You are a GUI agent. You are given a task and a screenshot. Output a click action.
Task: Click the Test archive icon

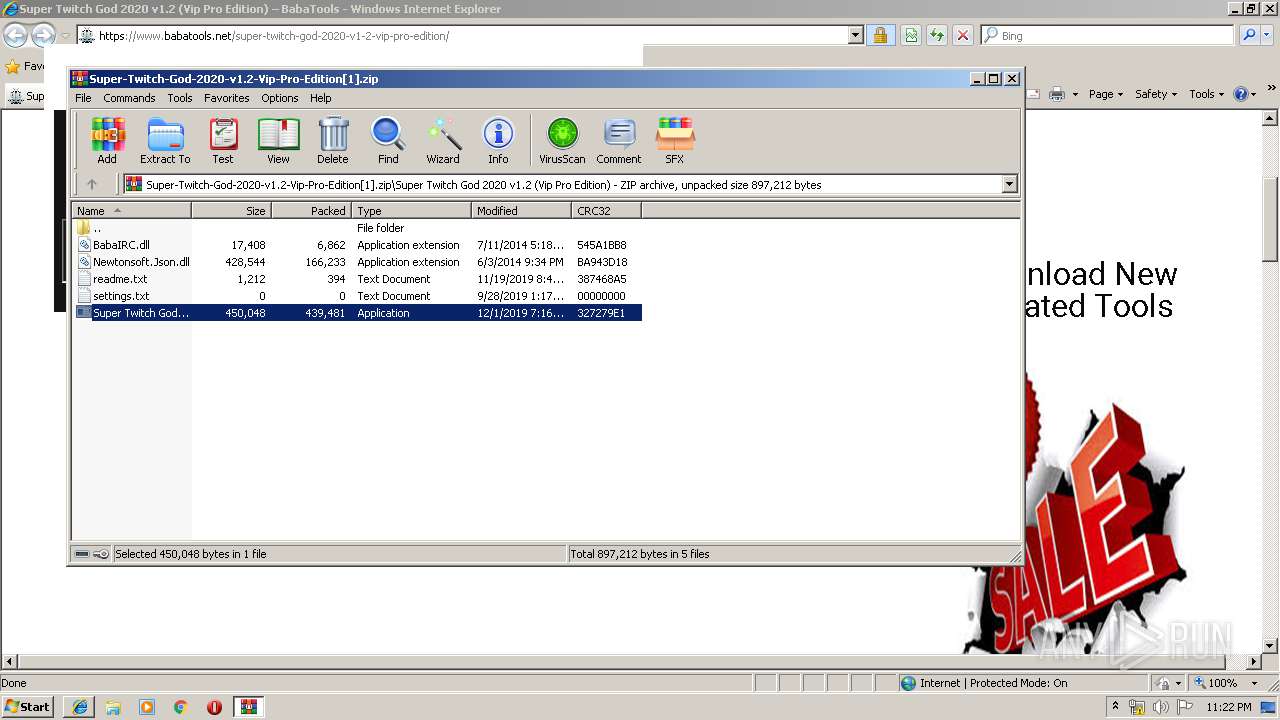pyautogui.click(x=223, y=141)
